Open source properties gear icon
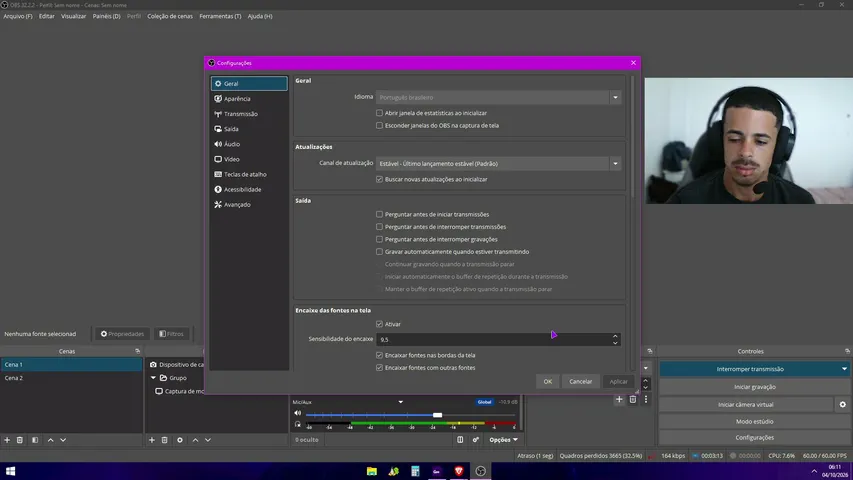The width and height of the screenshot is (853, 480). pyautogui.click(x=180, y=440)
